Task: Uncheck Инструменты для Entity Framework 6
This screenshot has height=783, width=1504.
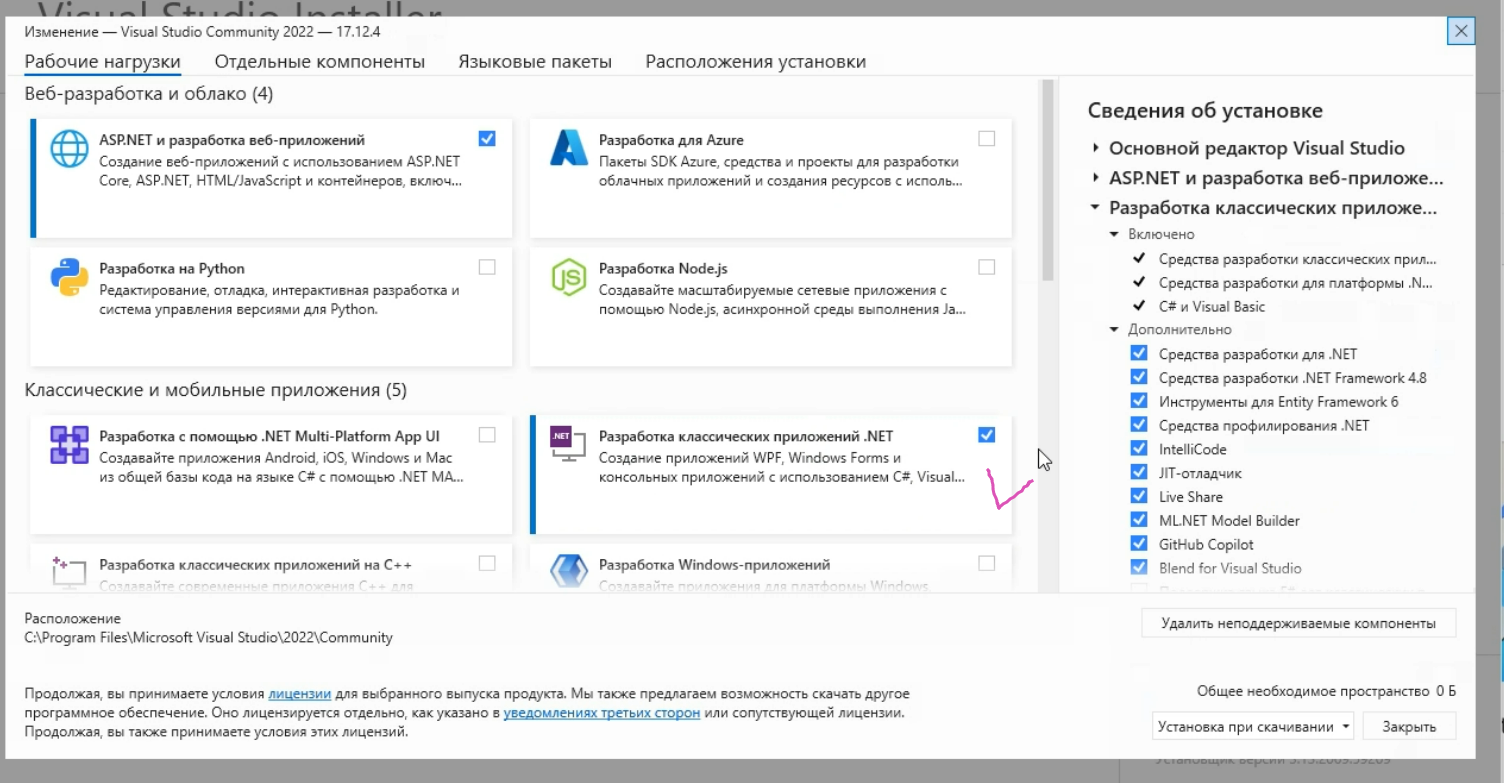Action: coord(1139,401)
